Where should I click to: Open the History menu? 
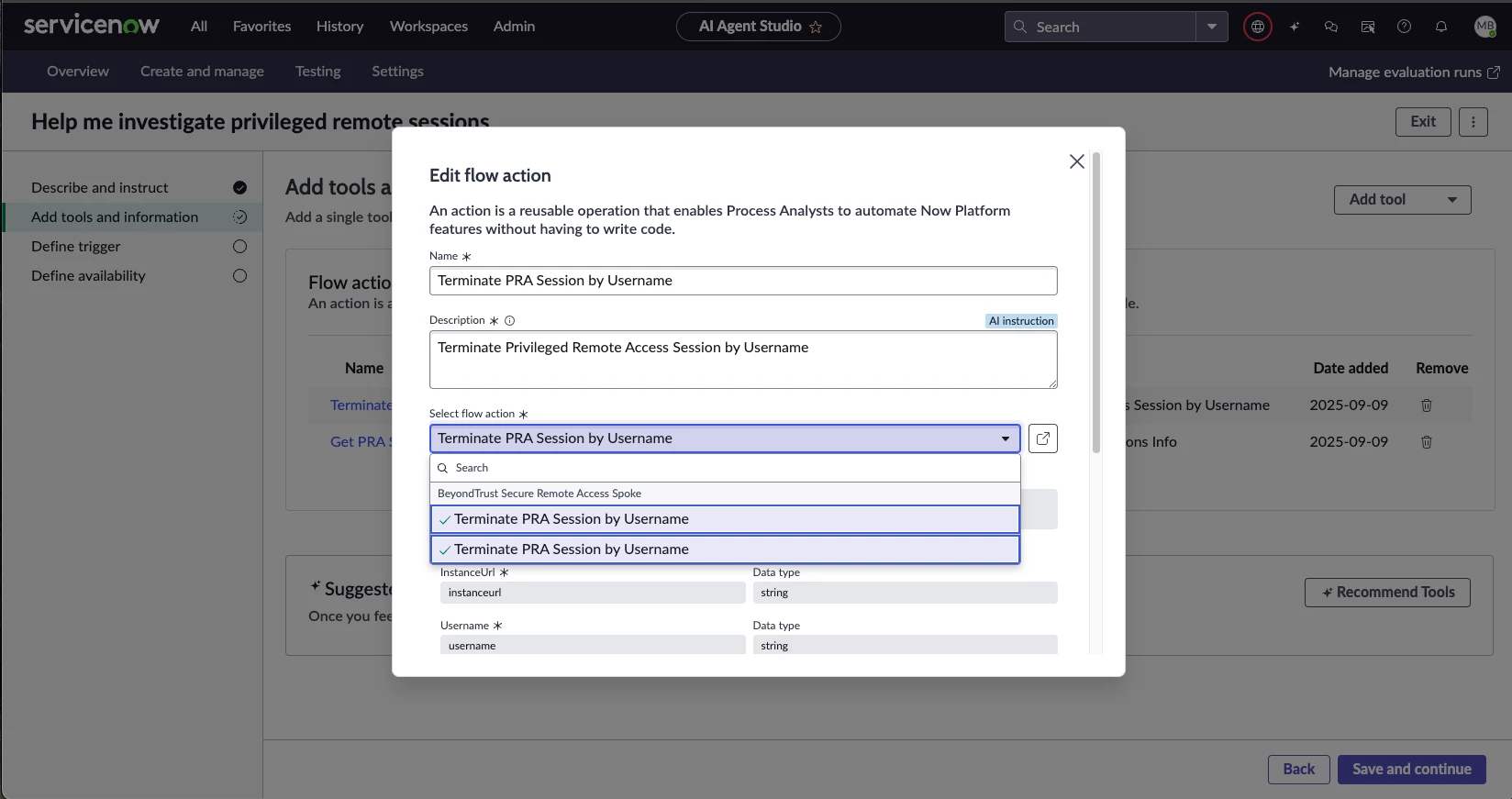click(339, 27)
